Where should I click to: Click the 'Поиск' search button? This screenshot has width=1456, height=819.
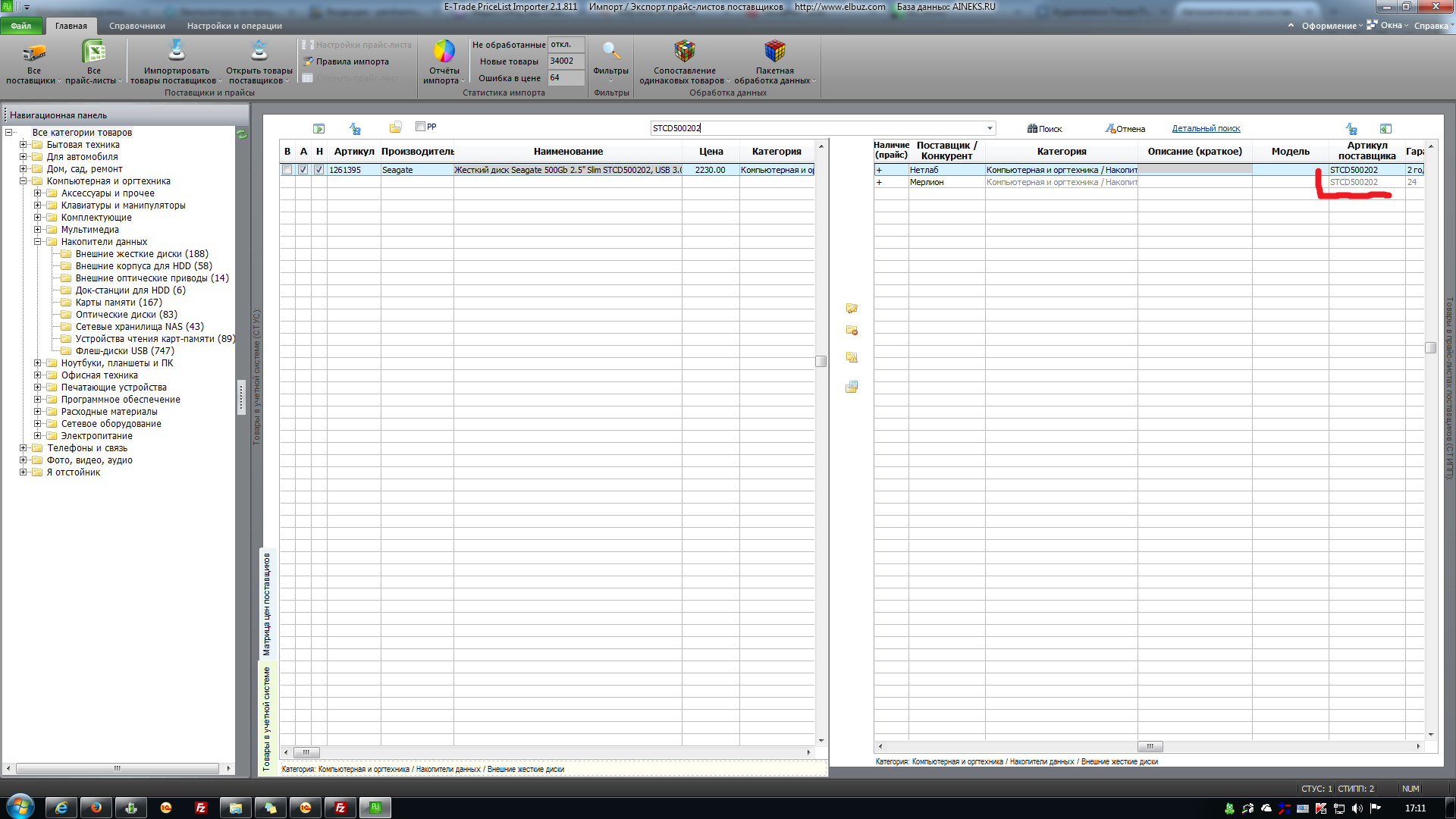pos(1045,129)
